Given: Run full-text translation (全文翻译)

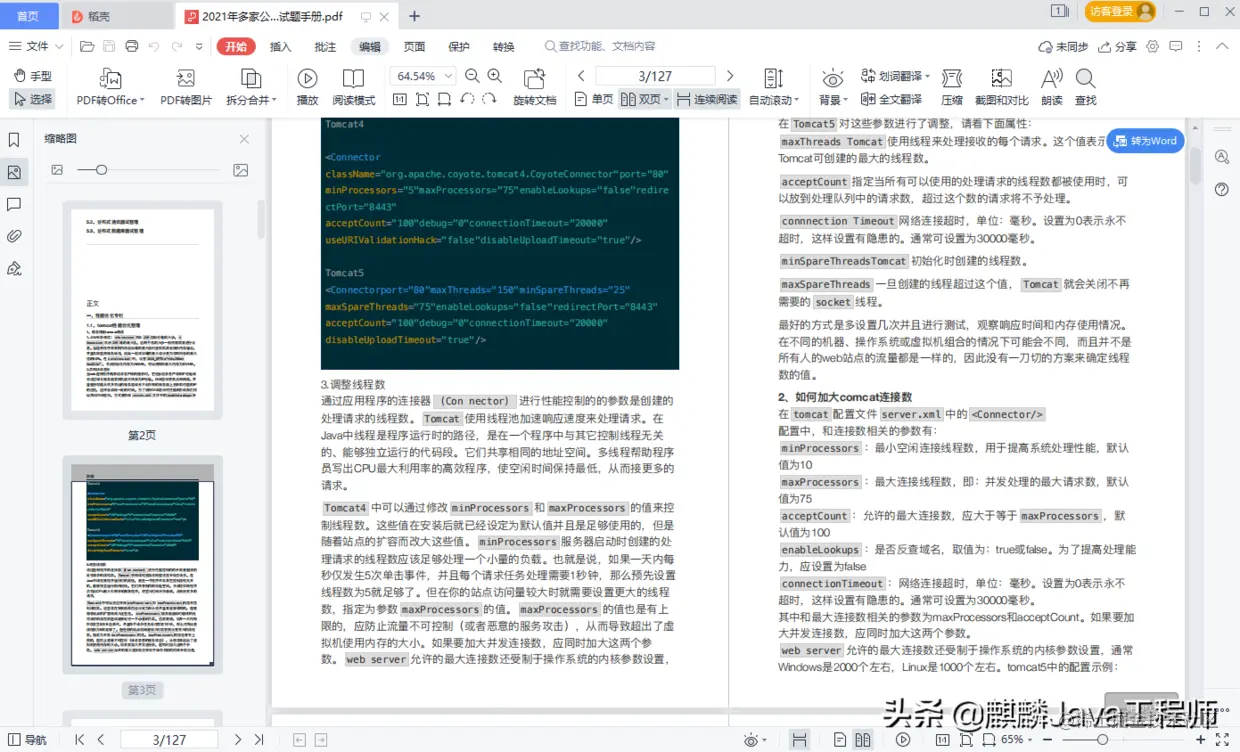Looking at the screenshot, I should [x=891, y=99].
